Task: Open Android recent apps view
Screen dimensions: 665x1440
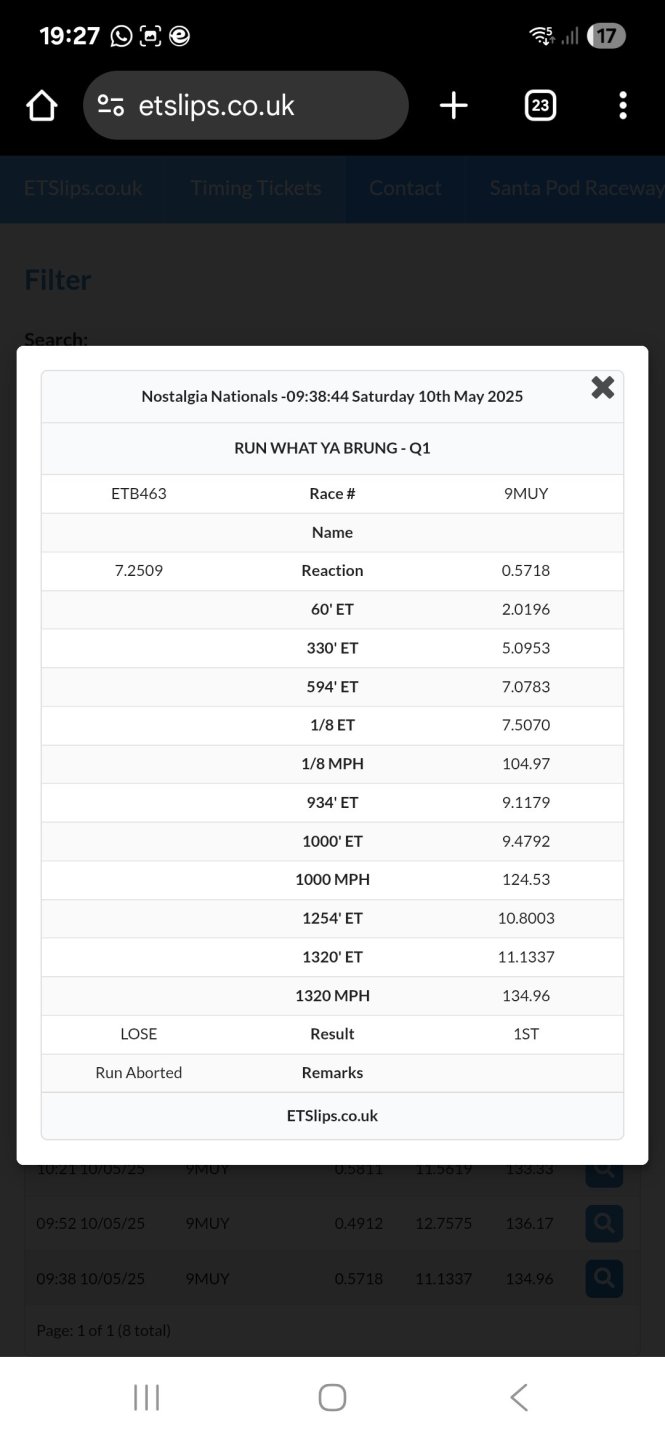Action: 146,1397
